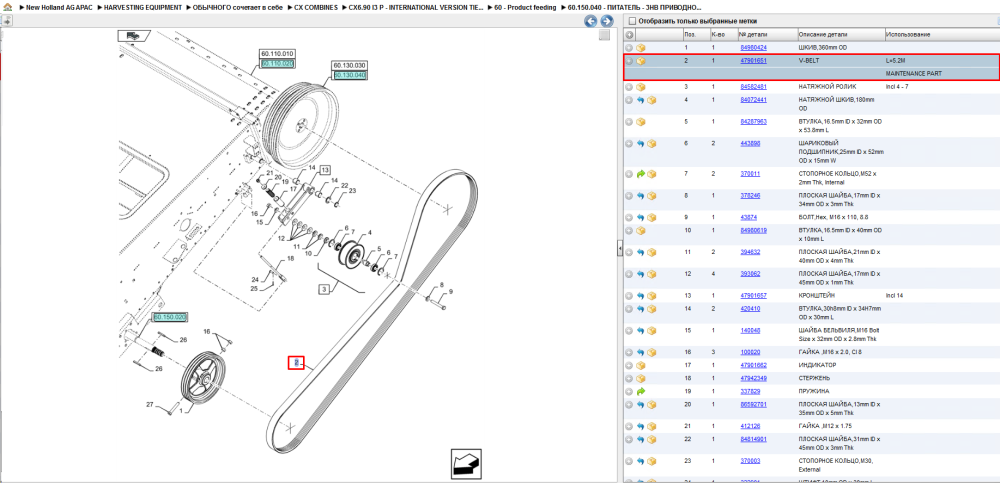Select boxed callout 3 on diagram
This screenshot has width=1000, height=483.
(325, 290)
